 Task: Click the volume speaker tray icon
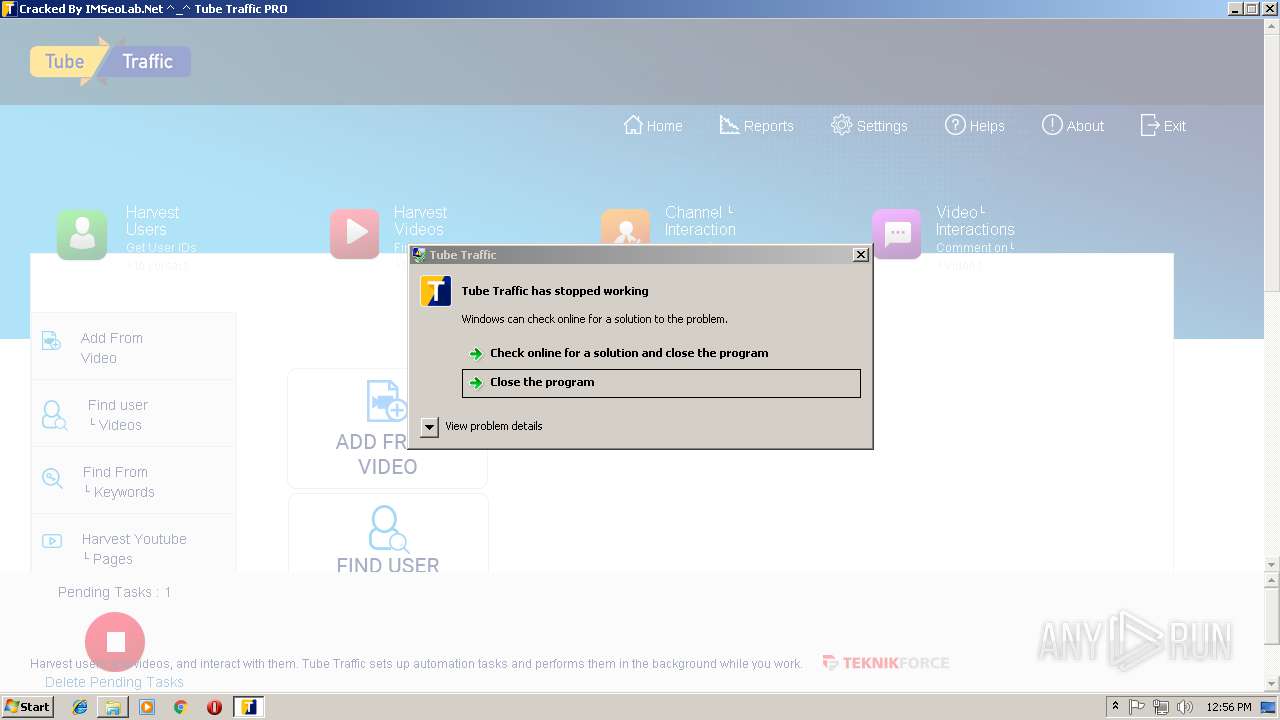[x=1185, y=707]
